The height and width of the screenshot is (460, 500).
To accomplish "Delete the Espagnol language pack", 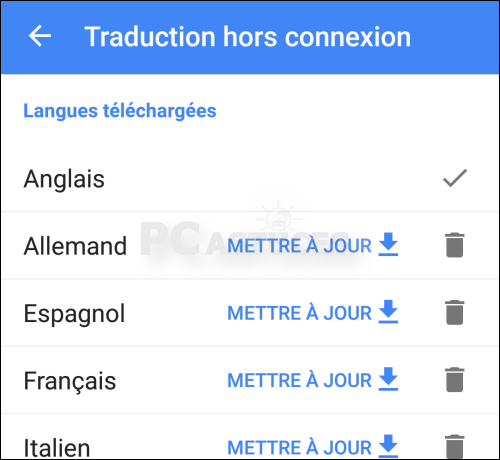I will point(455,312).
